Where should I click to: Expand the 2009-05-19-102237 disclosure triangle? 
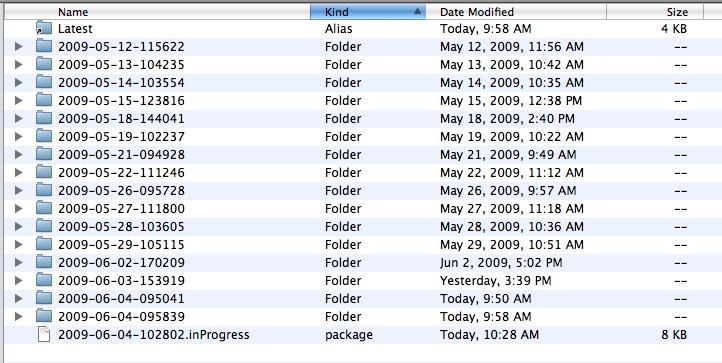click(18, 136)
